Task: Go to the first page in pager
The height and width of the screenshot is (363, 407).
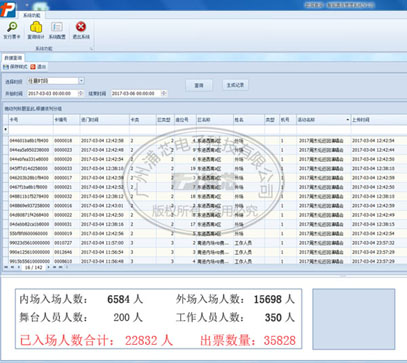Action: [x=6, y=267]
